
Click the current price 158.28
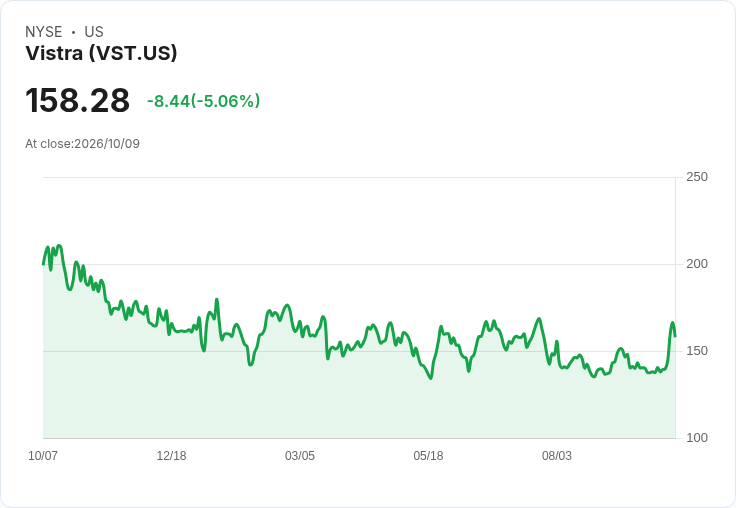pyautogui.click(x=77, y=100)
